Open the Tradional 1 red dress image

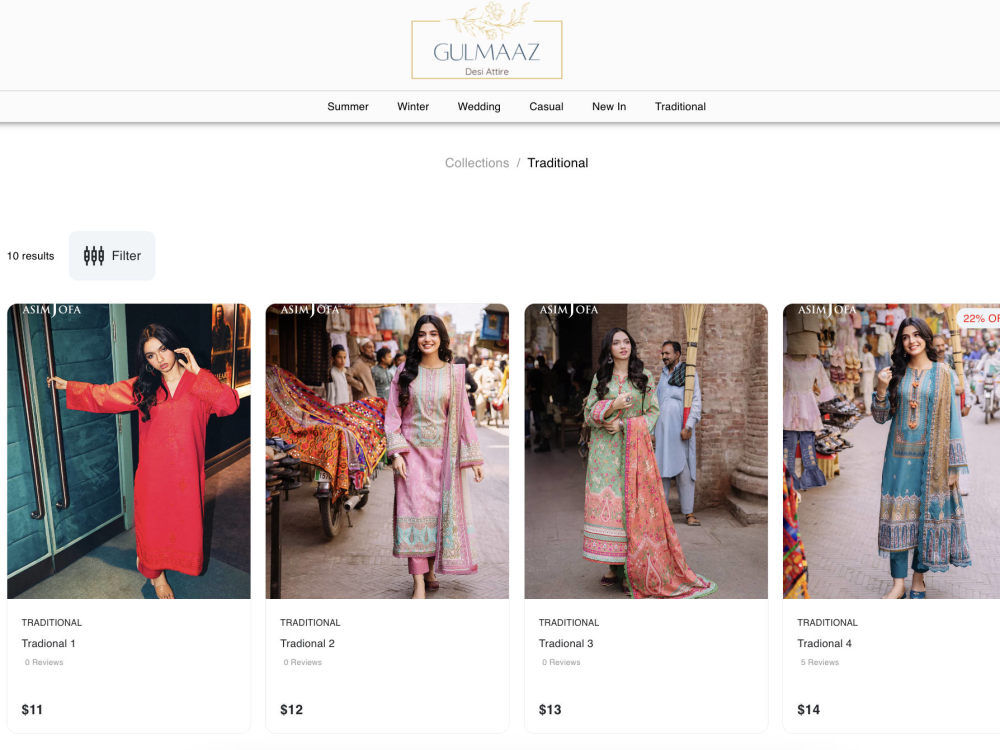(x=129, y=451)
